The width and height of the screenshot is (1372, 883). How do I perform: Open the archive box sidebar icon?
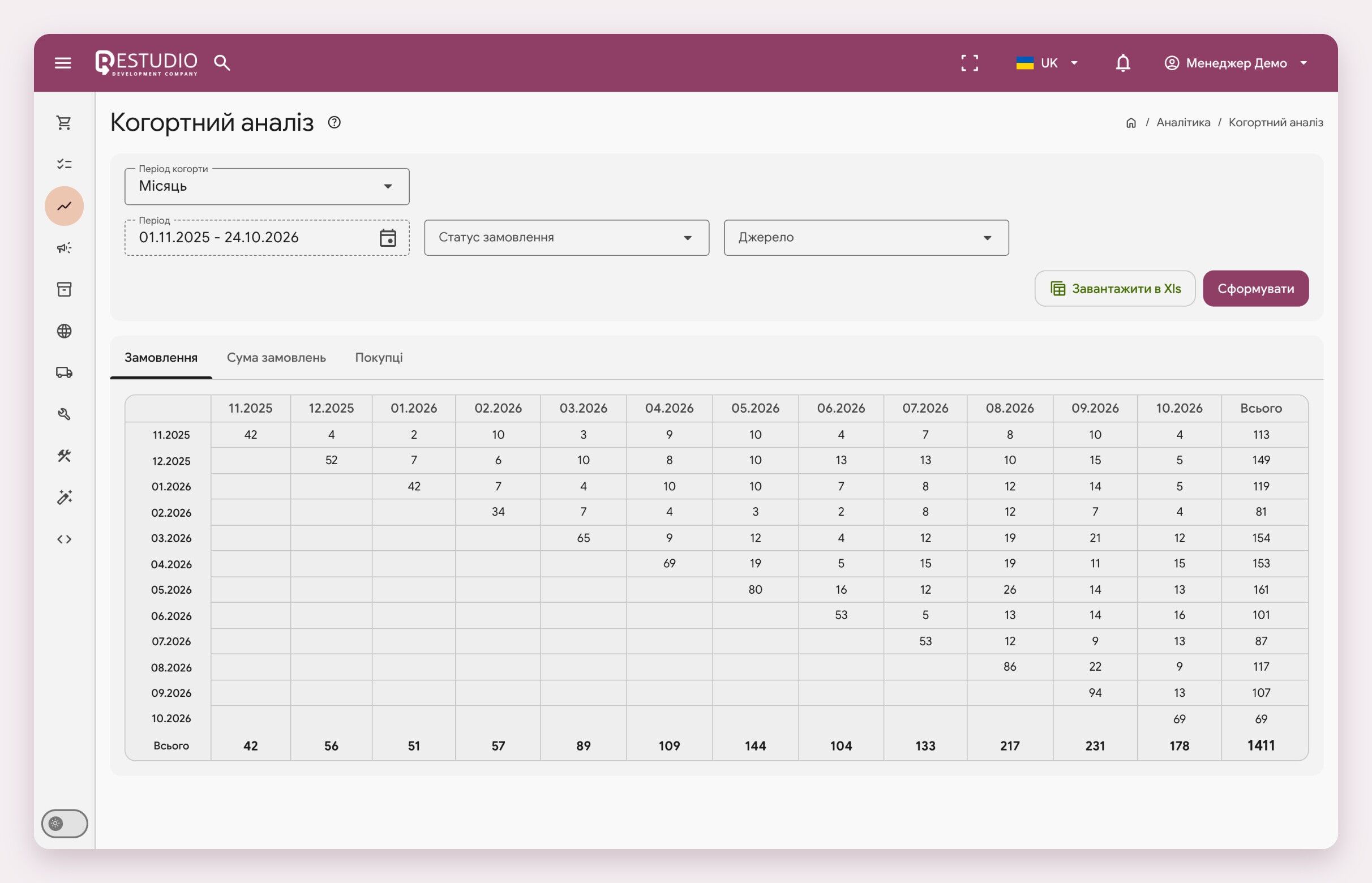click(x=64, y=289)
